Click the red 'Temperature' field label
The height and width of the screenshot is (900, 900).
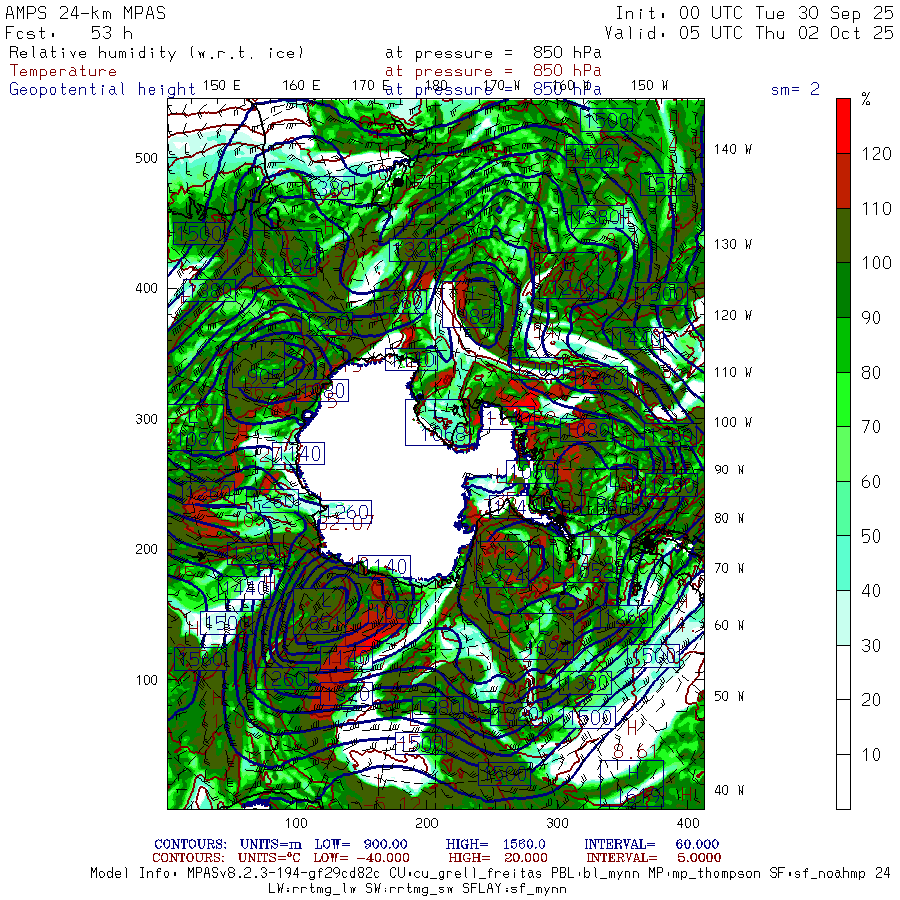point(63,71)
